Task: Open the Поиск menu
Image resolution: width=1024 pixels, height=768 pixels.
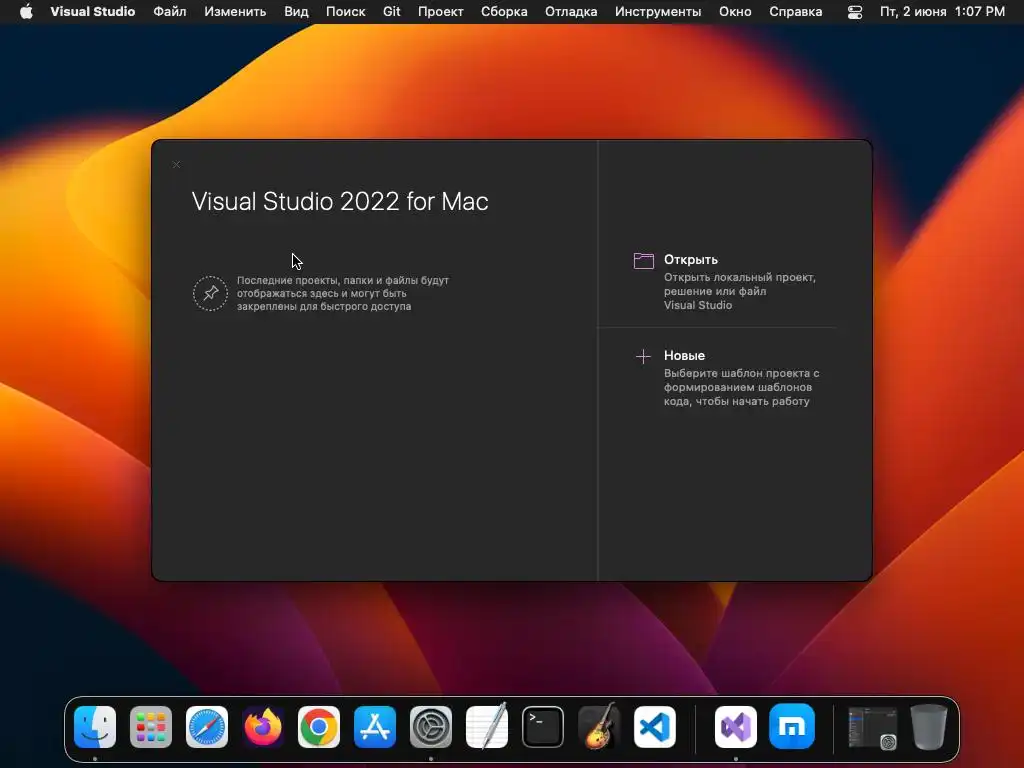Action: click(345, 12)
